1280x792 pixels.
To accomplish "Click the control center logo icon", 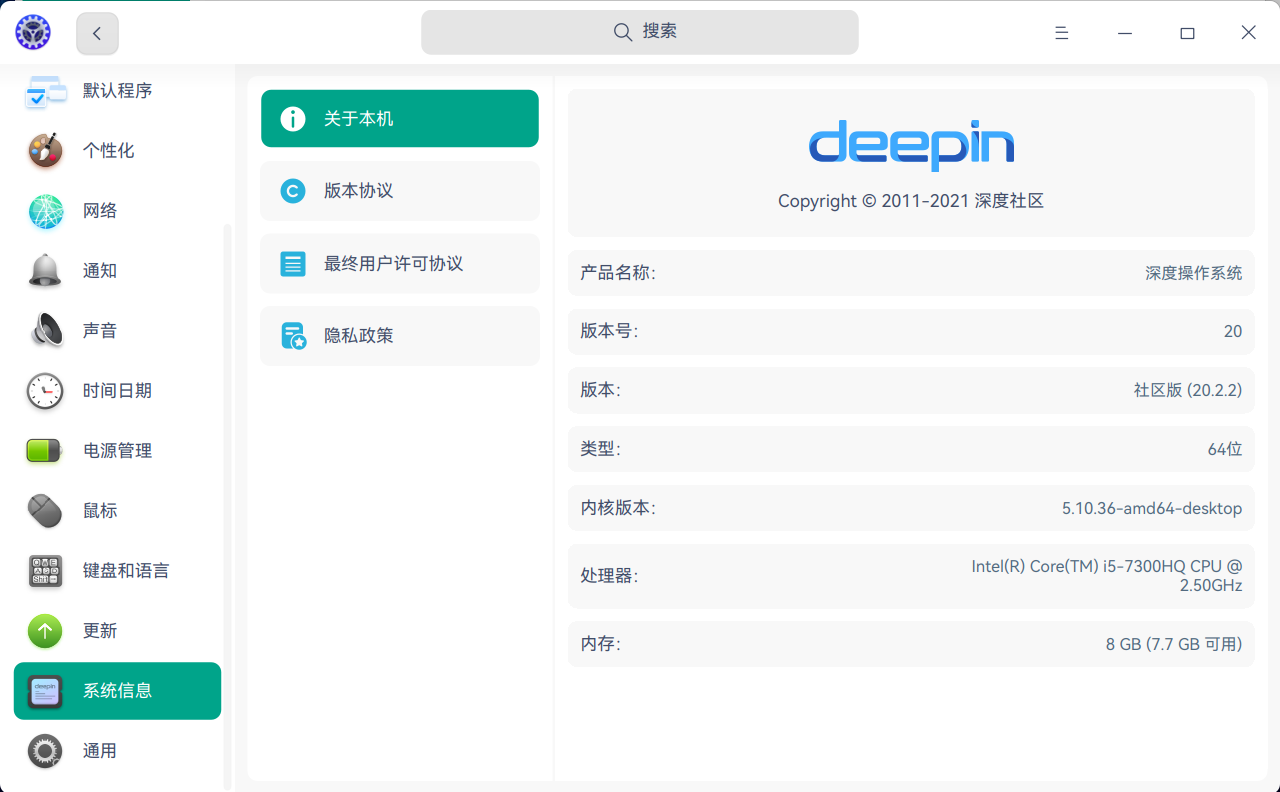I will [x=33, y=33].
